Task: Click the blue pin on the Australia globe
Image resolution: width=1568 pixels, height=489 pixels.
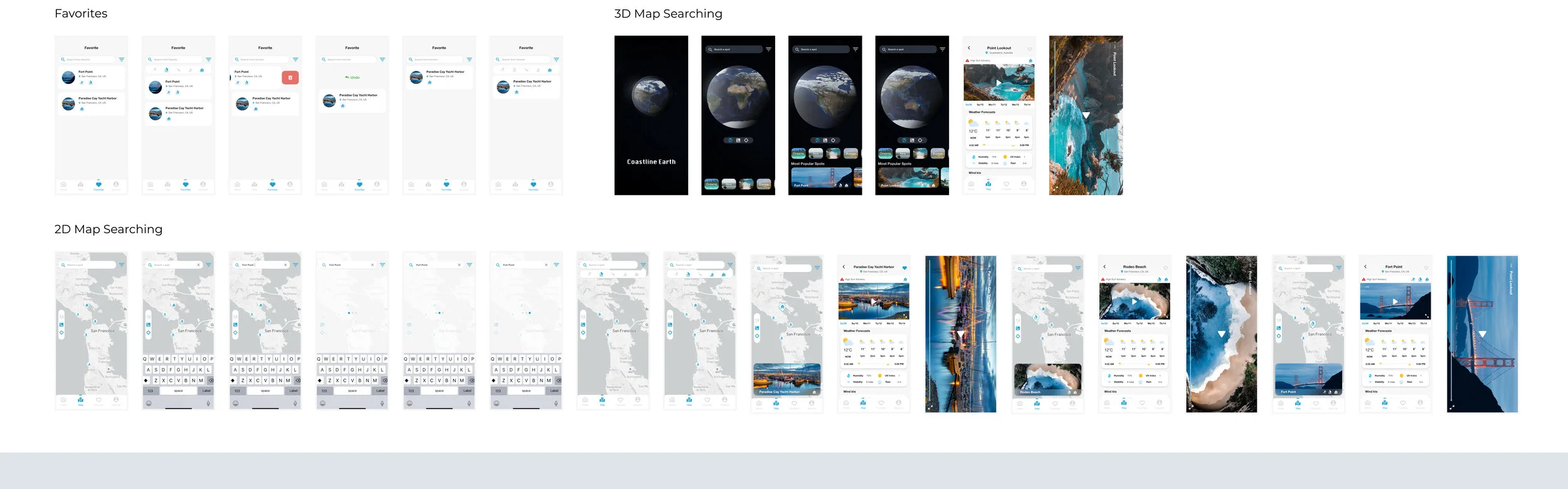Action: [x=919, y=105]
